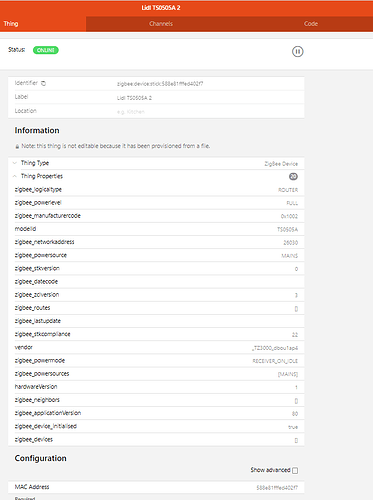
Task: Click the zigbee_manufacturercode row
Action: (156, 216)
